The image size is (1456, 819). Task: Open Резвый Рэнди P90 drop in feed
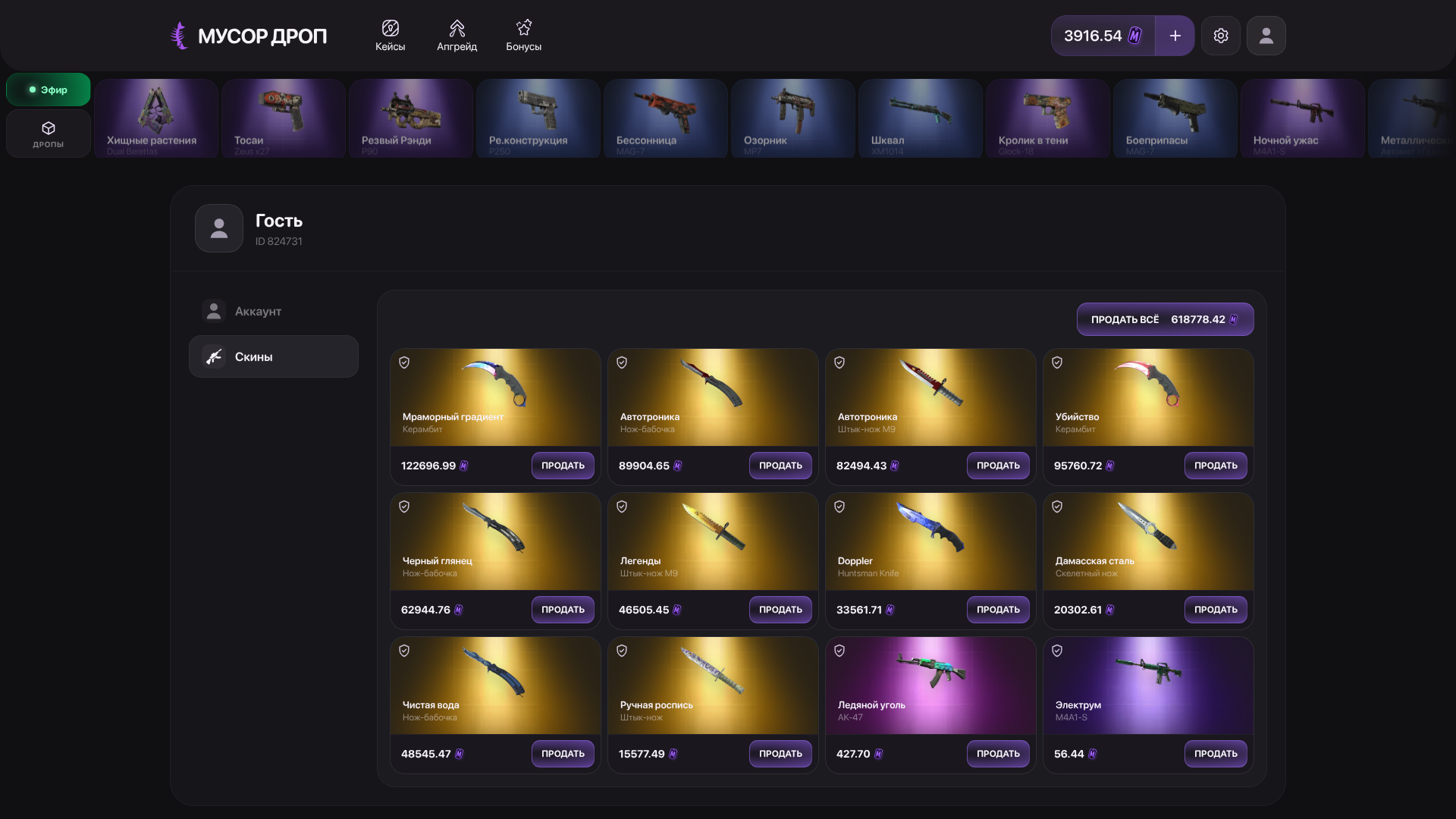(x=411, y=118)
